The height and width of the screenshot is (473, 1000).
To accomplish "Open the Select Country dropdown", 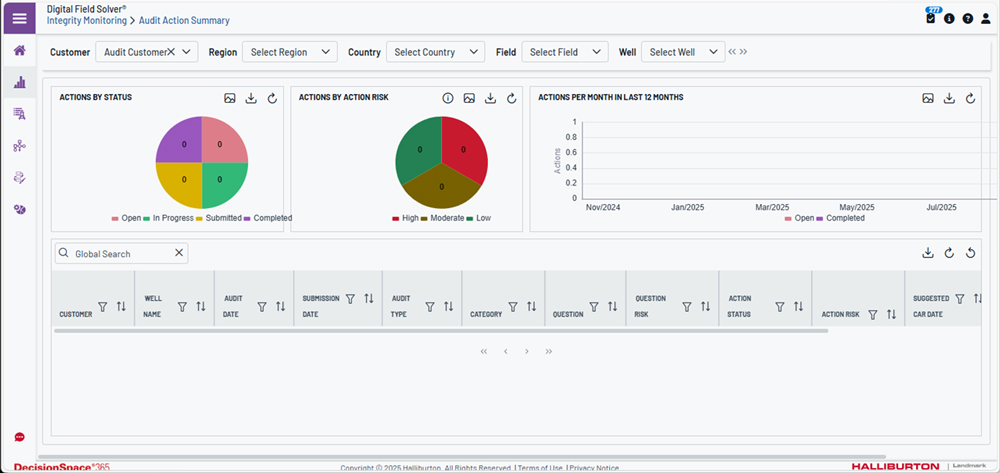I will (x=438, y=52).
